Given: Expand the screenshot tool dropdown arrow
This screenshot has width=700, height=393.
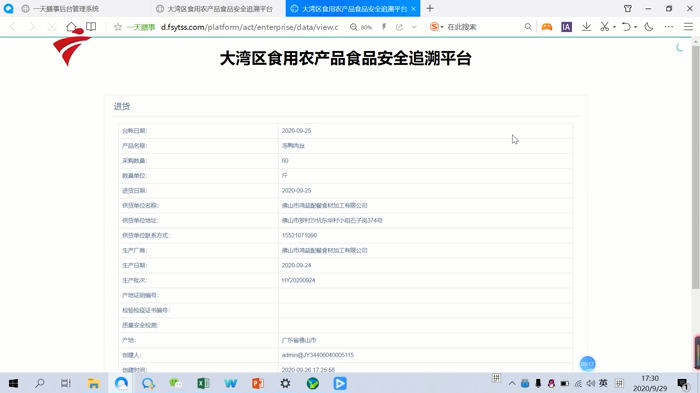Looking at the screenshot, I should [x=615, y=27].
